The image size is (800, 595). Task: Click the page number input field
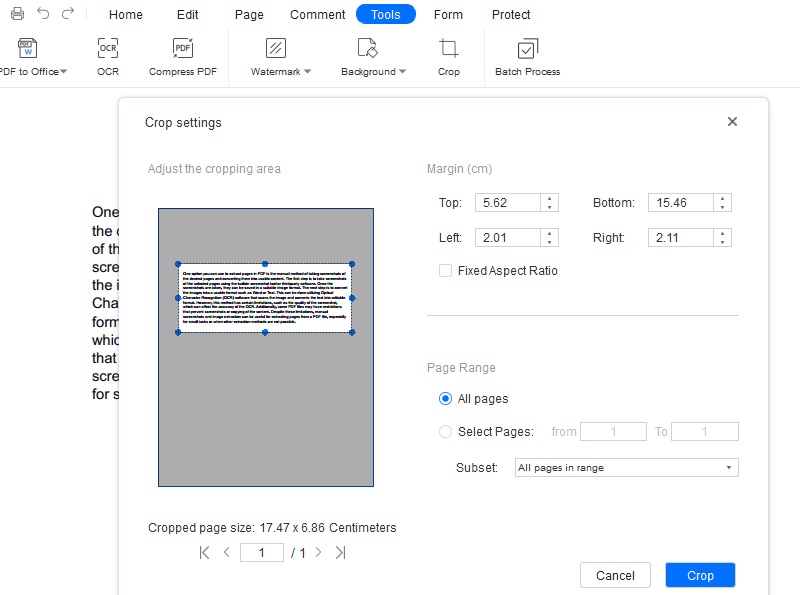tap(261, 551)
